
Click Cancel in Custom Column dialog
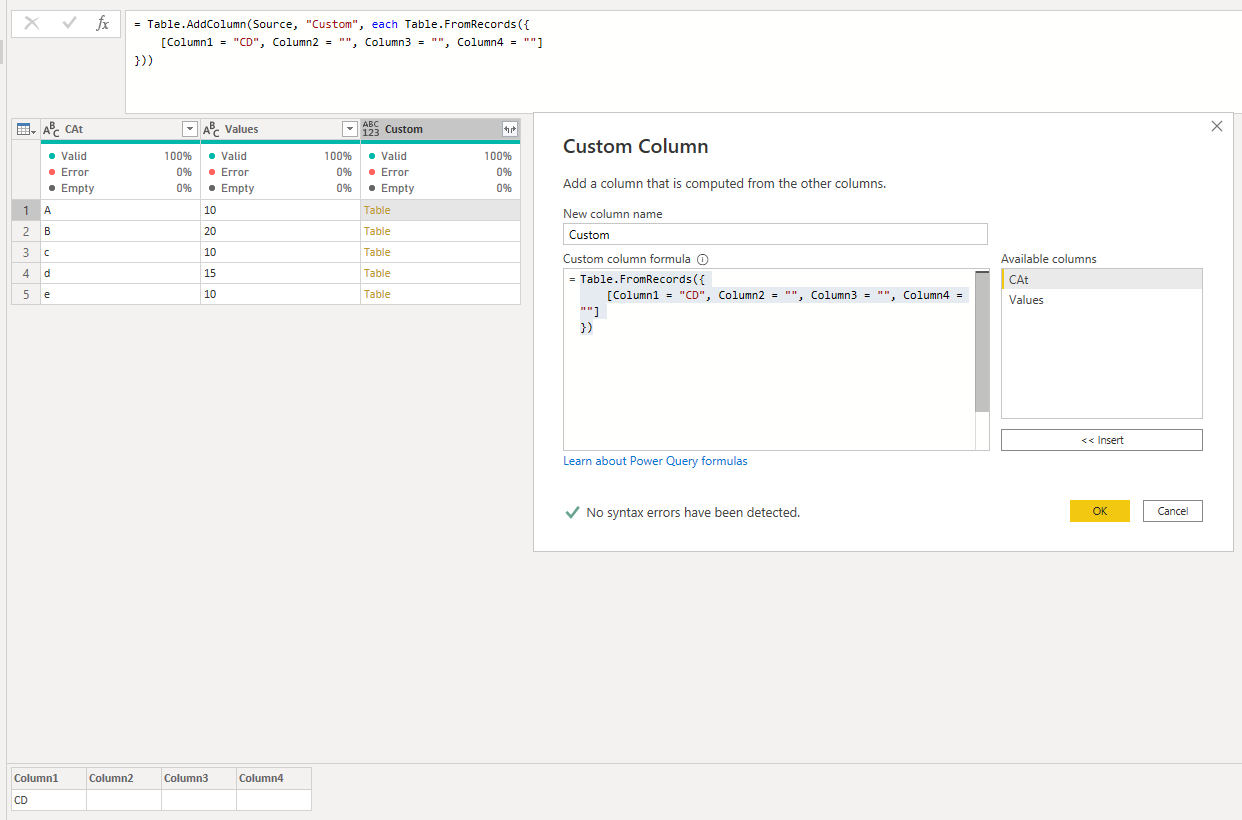click(x=1173, y=511)
